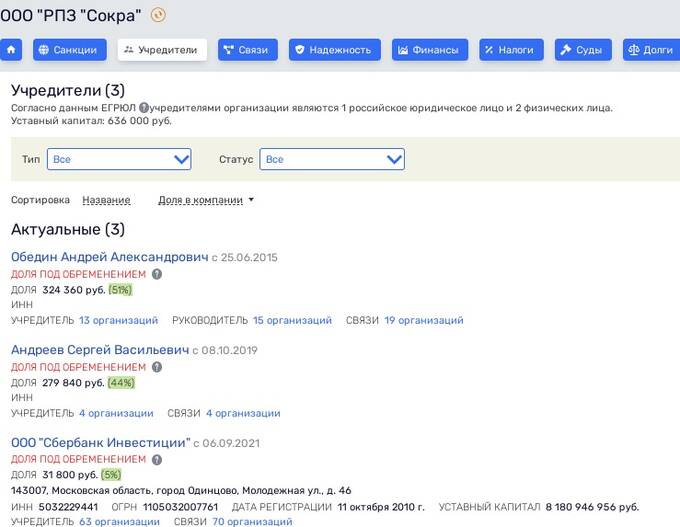The image size is (680, 527).
Task: Open Обедин Андрей Александрович profile
Action: pos(110,257)
